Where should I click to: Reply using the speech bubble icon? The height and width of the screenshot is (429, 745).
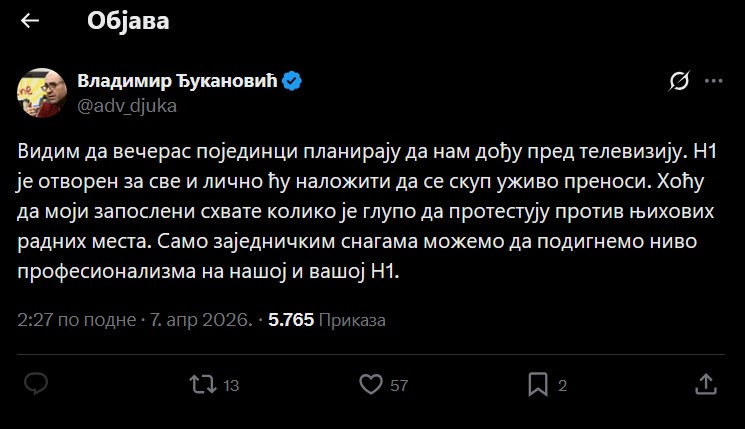[36, 384]
